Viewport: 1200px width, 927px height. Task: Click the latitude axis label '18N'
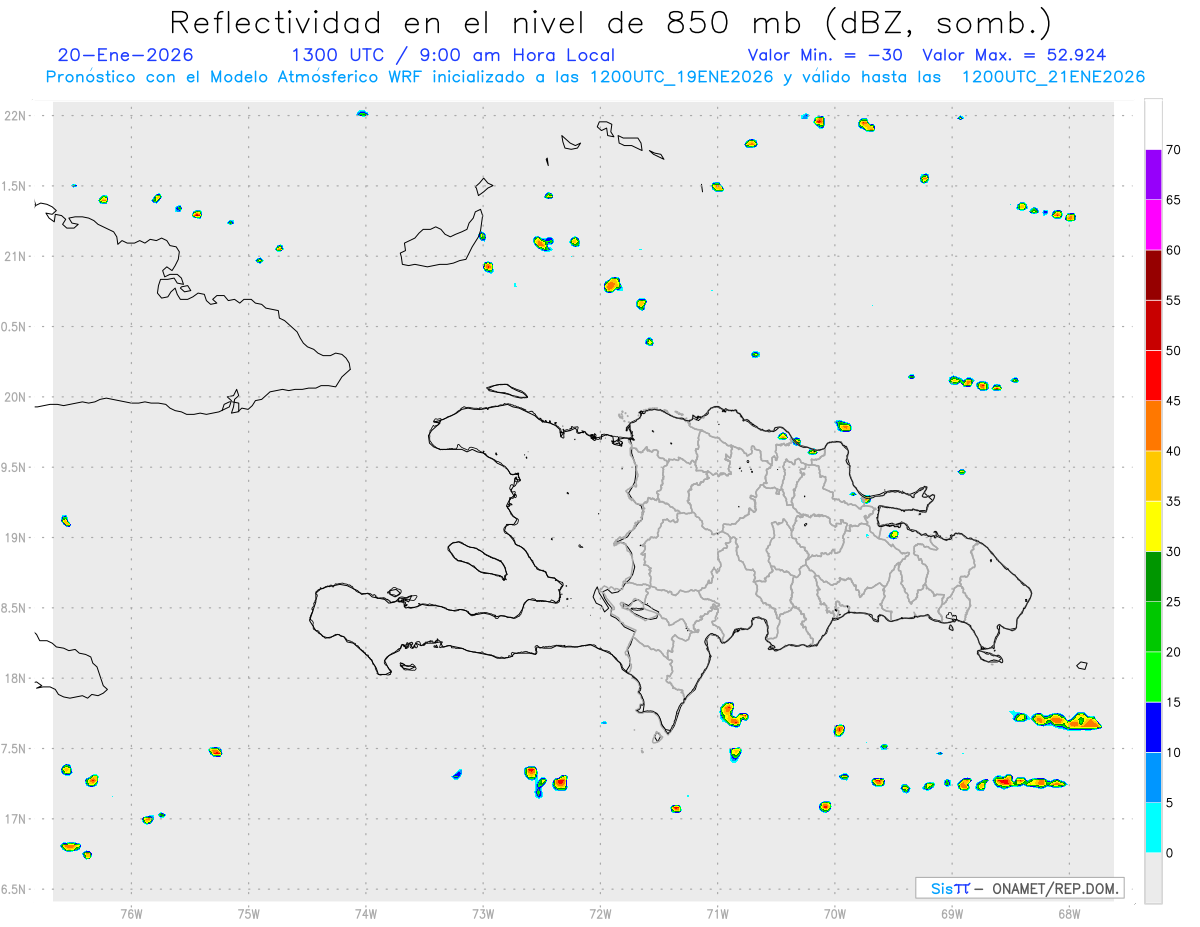pos(17,679)
